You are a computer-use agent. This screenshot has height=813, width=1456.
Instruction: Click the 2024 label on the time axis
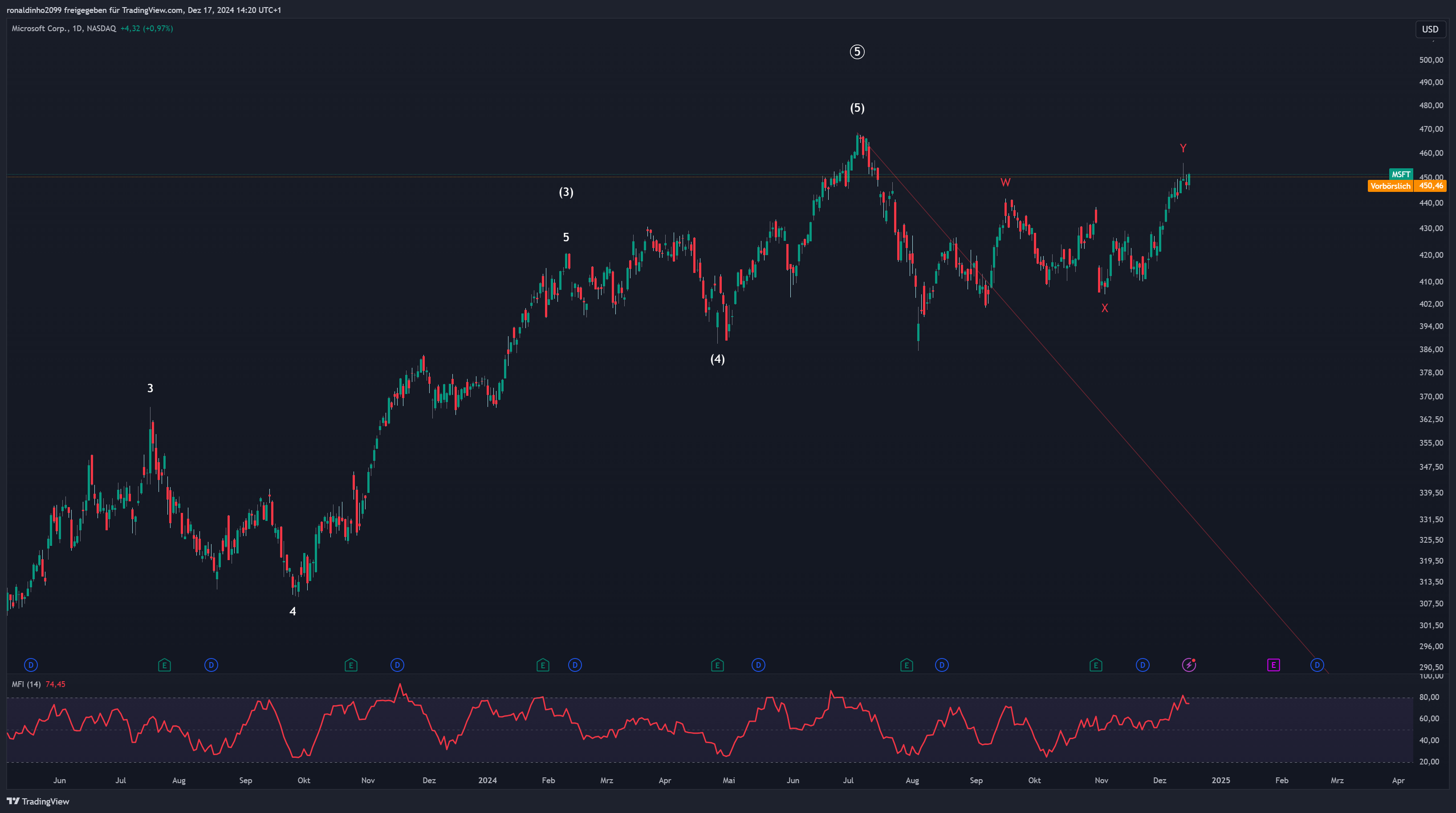(x=487, y=780)
